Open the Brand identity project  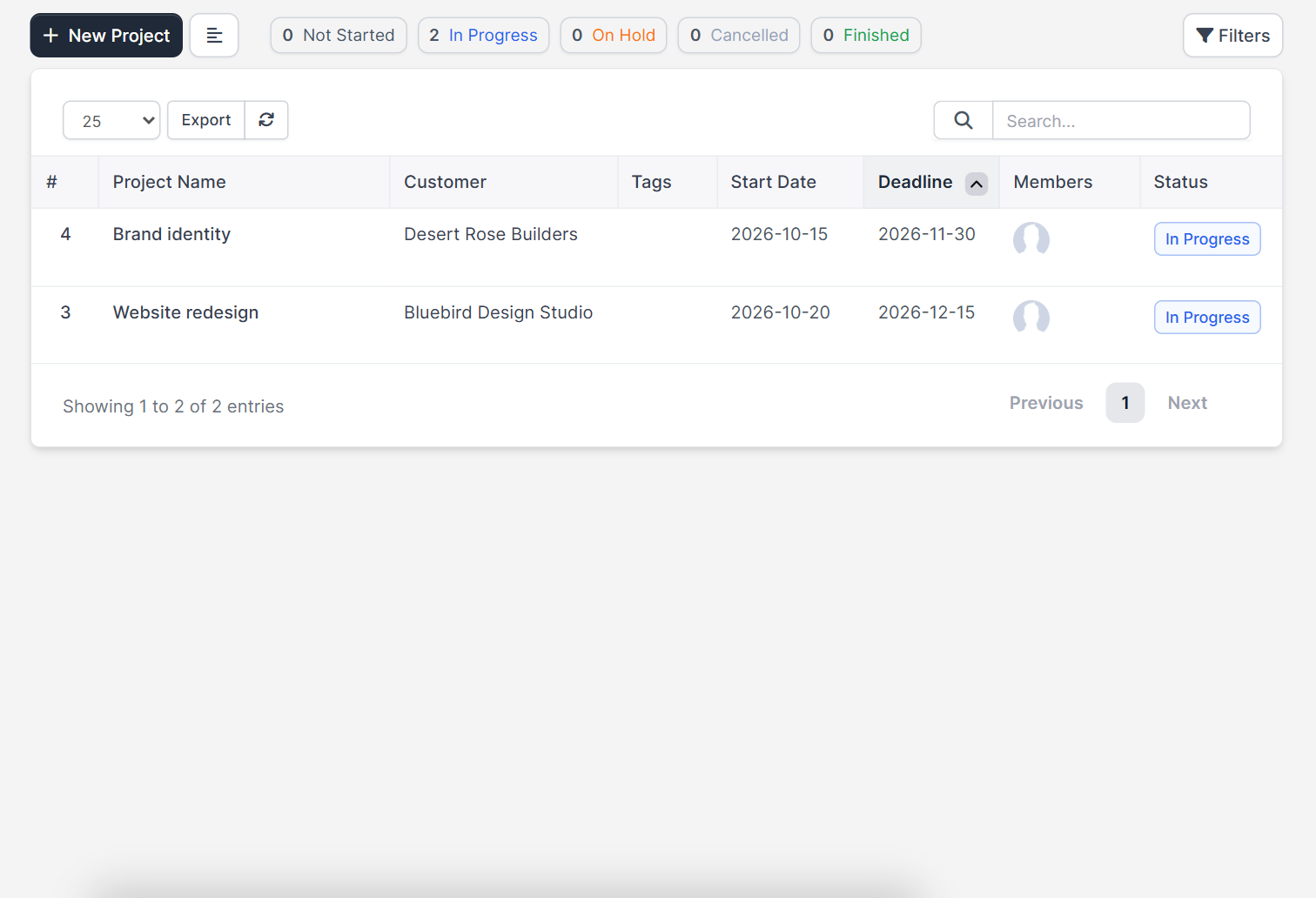point(171,234)
